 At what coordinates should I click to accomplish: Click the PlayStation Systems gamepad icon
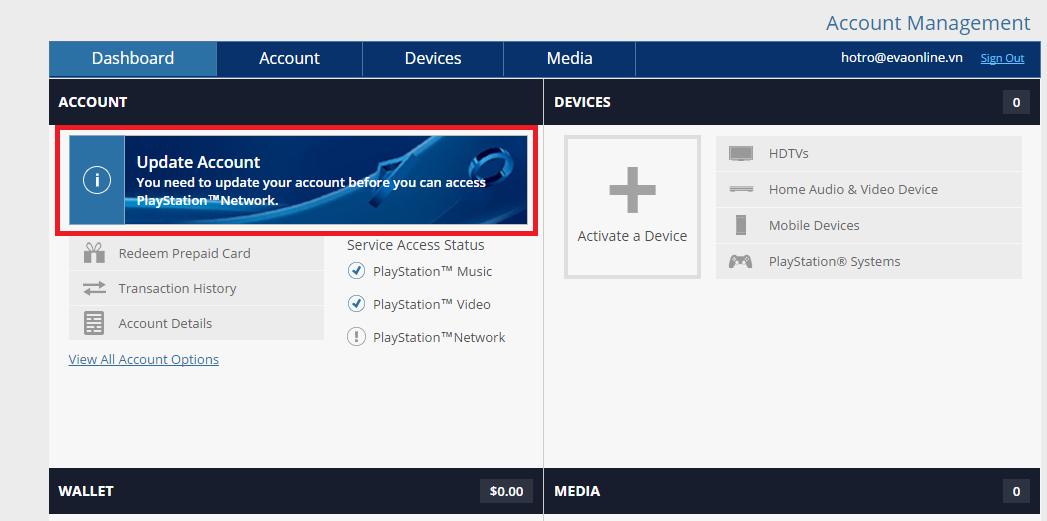click(741, 261)
